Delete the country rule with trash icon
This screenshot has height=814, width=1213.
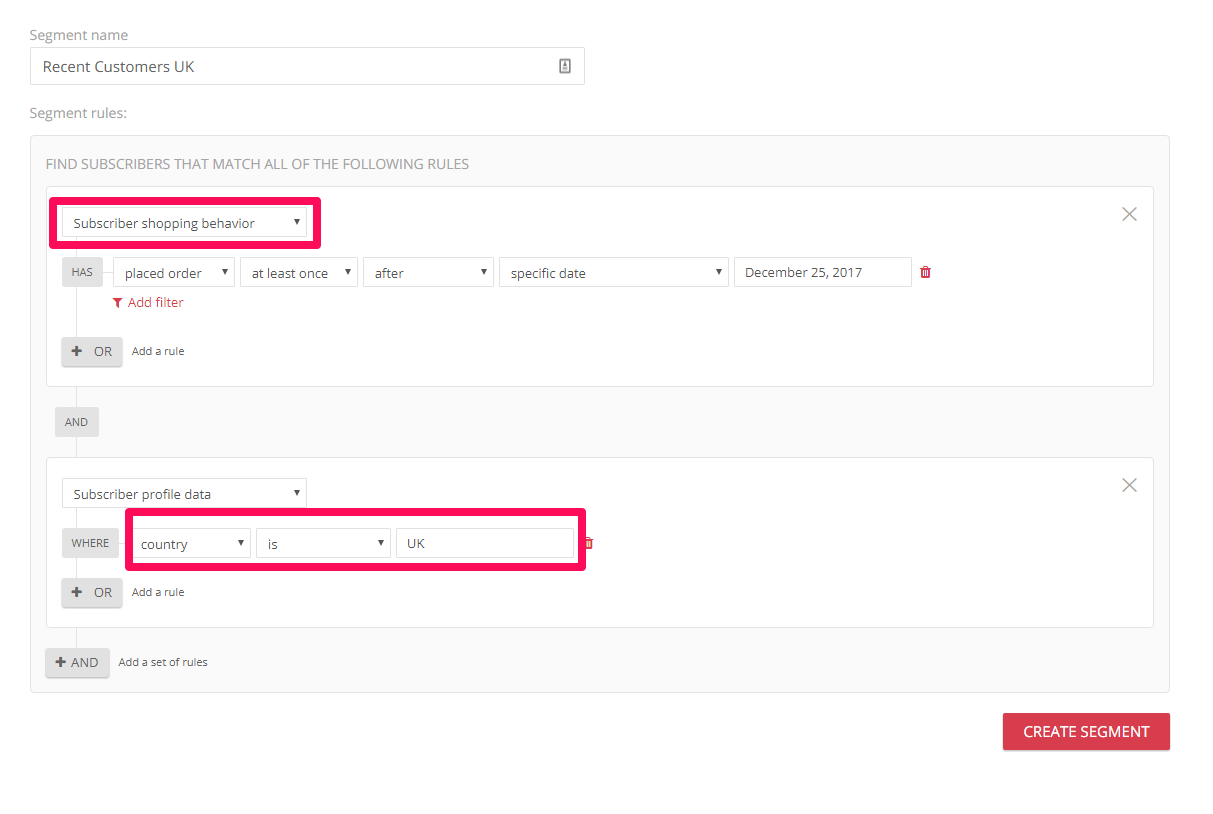pyautogui.click(x=588, y=543)
